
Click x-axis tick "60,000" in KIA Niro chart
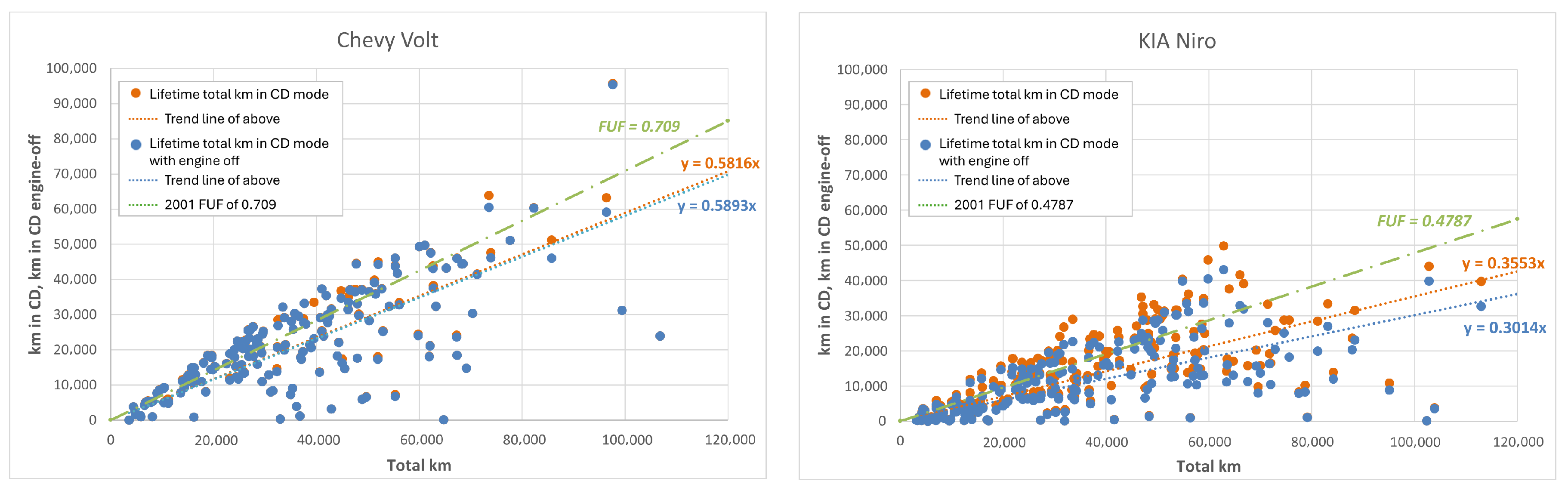1210,442
